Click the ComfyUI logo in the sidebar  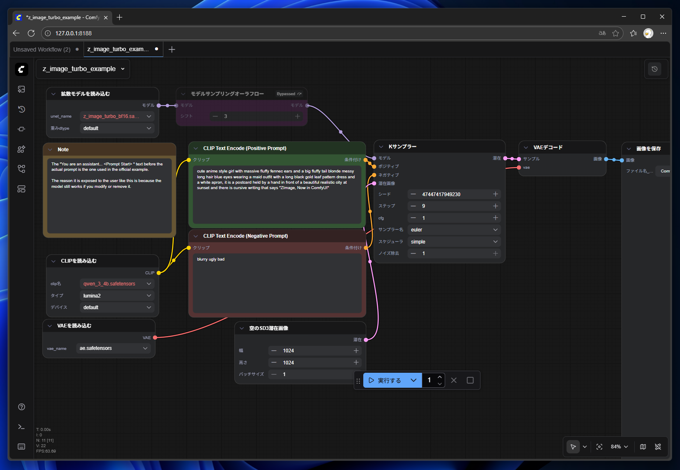[x=21, y=69]
